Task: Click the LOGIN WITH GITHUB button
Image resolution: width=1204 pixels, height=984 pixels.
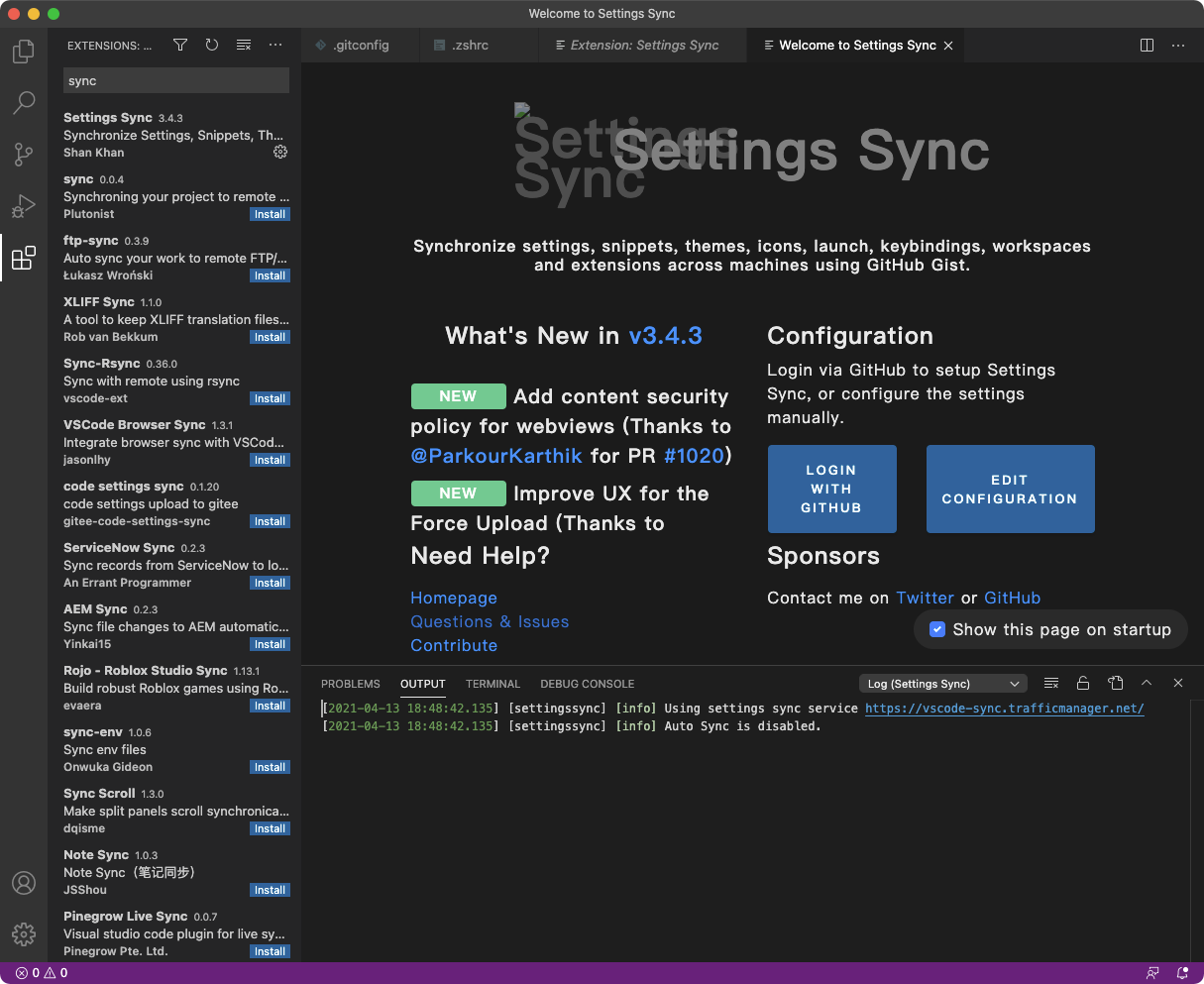Action: click(831, 489)
